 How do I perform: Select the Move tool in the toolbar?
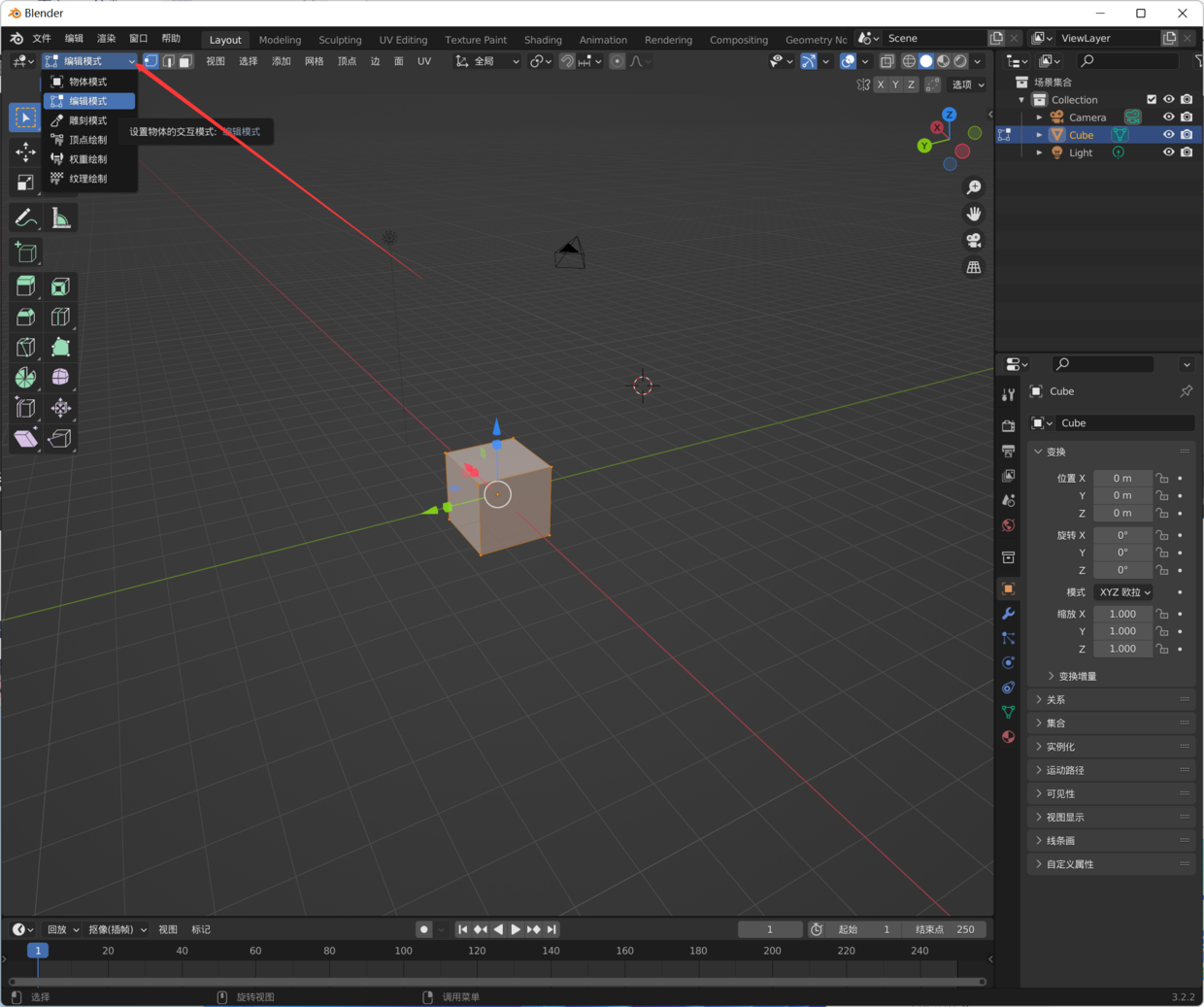point(25,151)
